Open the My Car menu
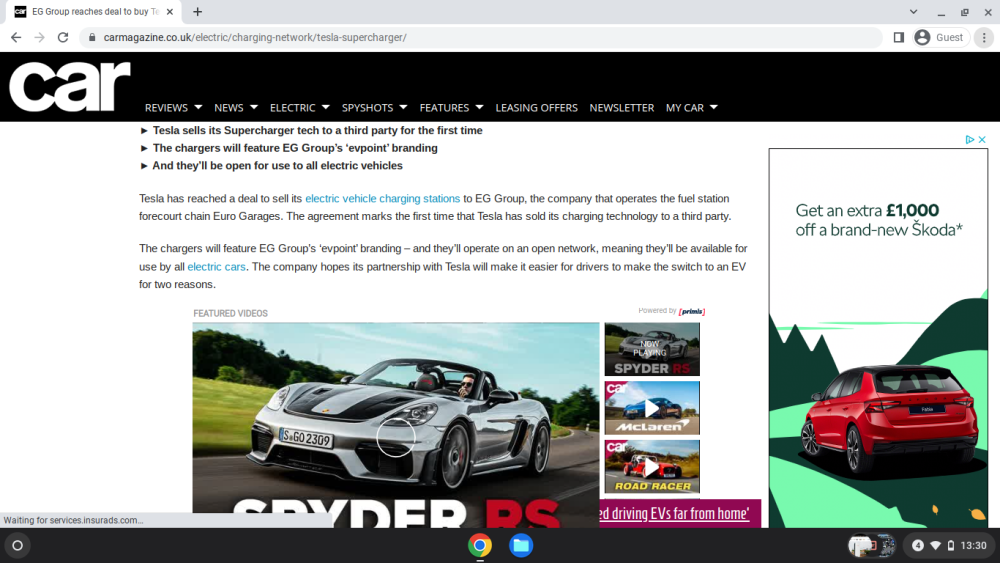Viewport: 1000px width, 563px height. point(685,108)
